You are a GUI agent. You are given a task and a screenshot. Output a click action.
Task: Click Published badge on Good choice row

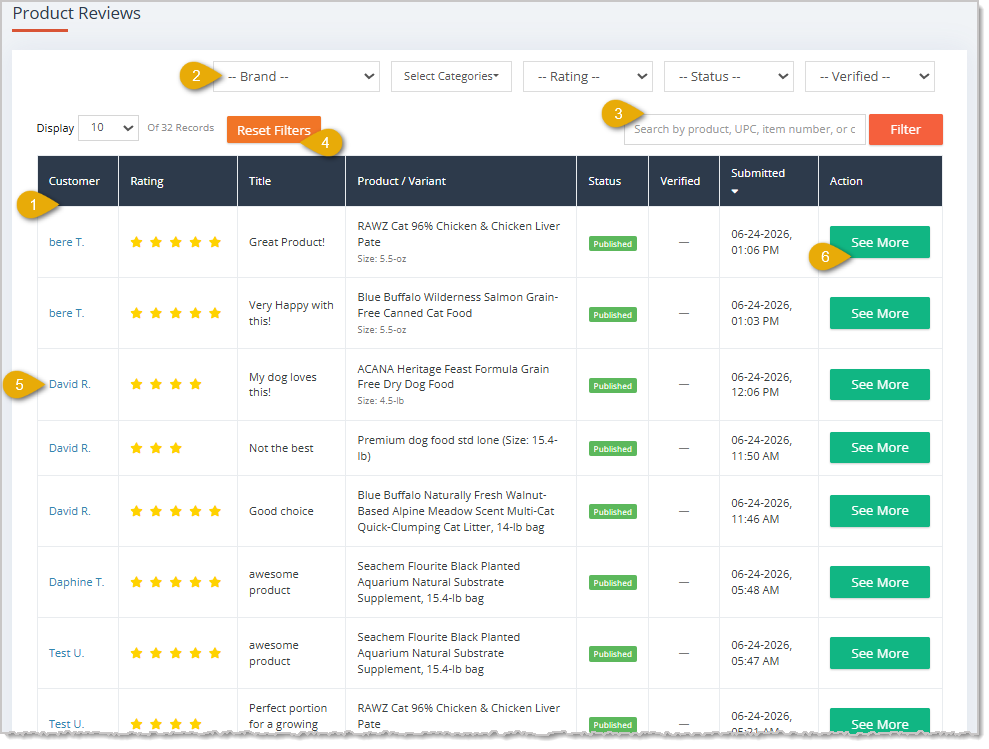(x=612, y=512)
